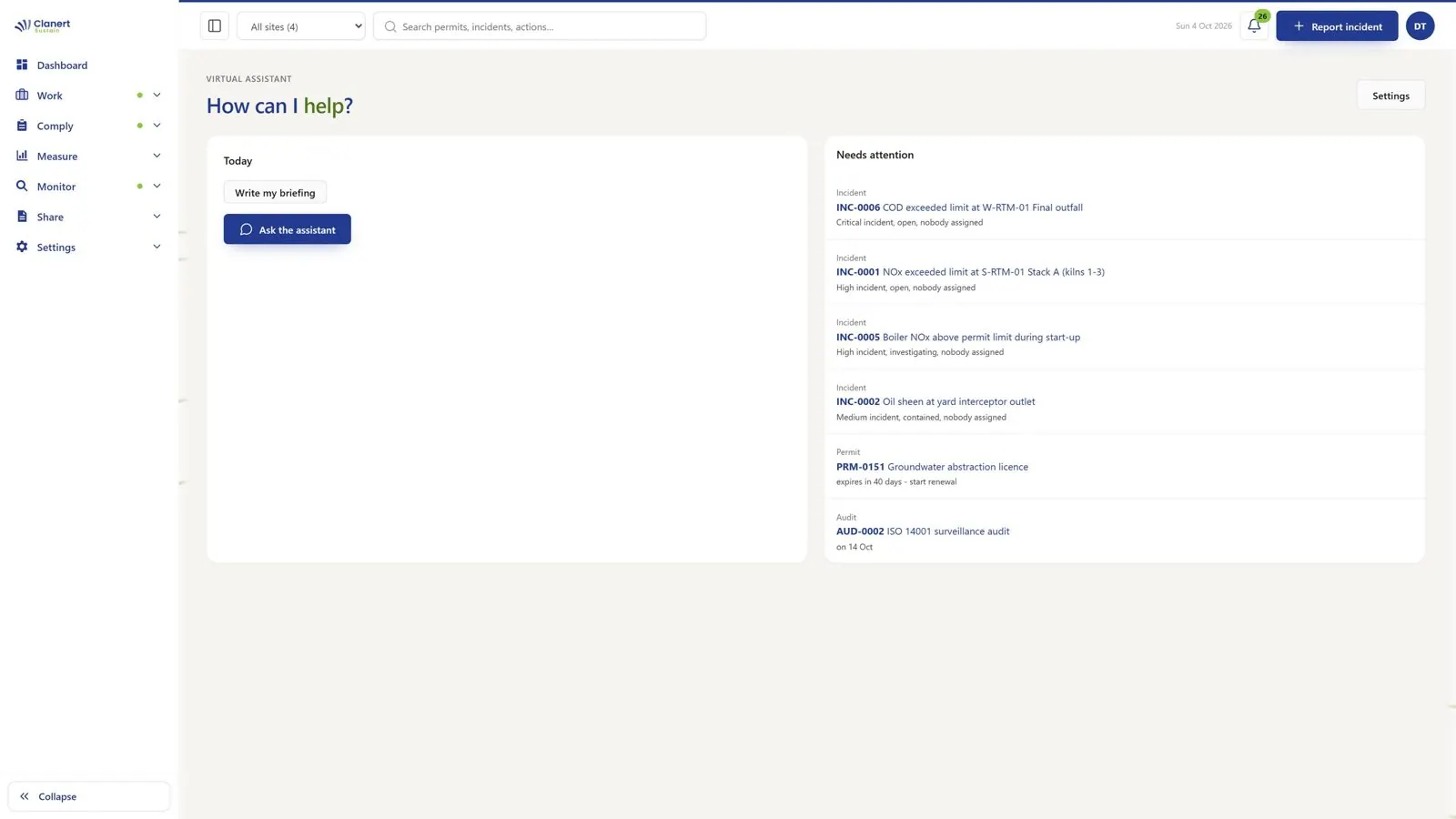This screenshot has width=1456, height=819.
Task: Click the Work briefcase icon
Action: pos(22,95)
